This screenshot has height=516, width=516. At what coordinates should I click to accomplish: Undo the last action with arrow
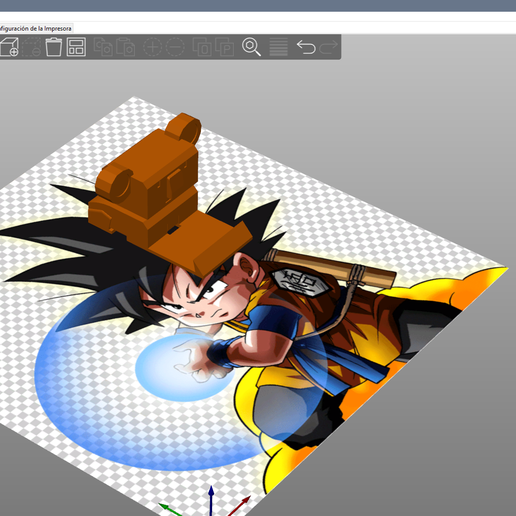coord(306,47)
